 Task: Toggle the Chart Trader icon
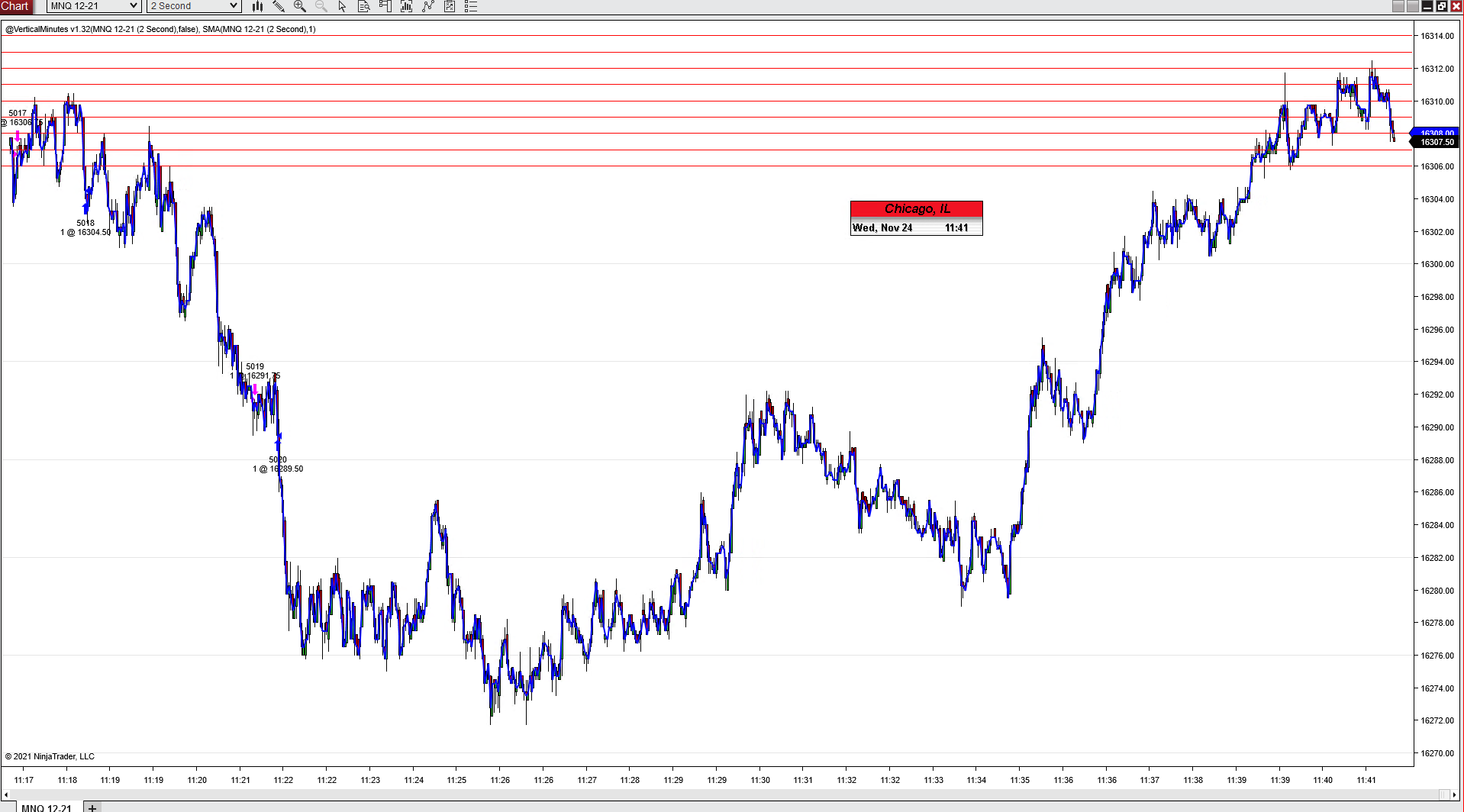385,6
